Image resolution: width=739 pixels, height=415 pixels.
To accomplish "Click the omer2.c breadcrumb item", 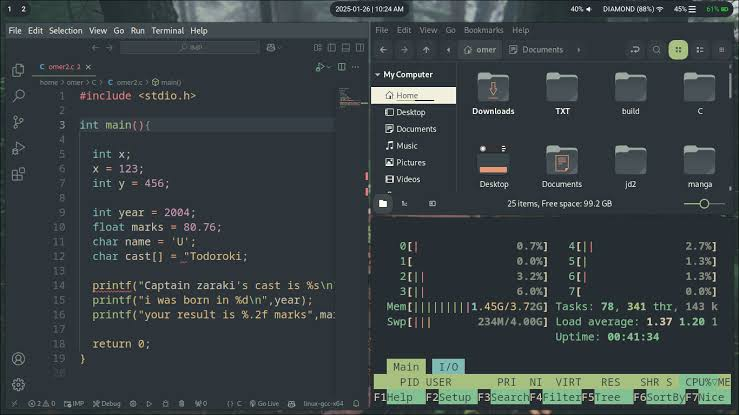I will [x=125, y=82].
